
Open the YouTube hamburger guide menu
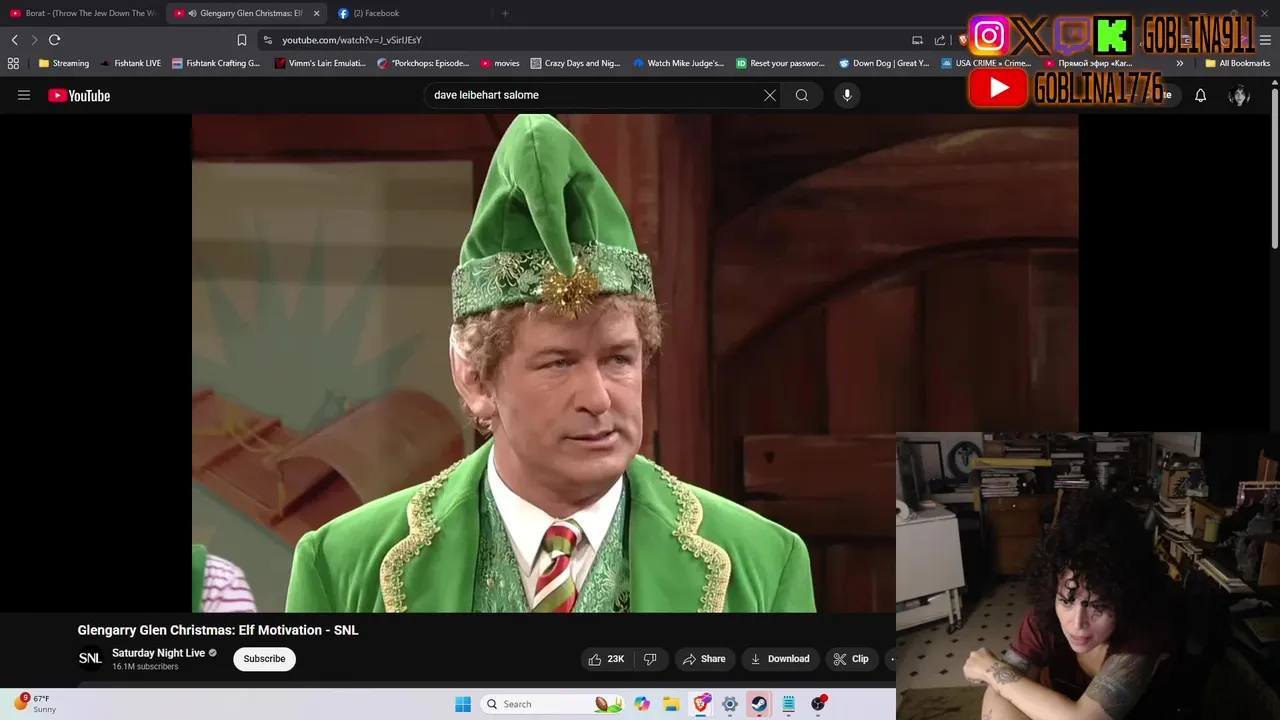(x=24, y=95)
